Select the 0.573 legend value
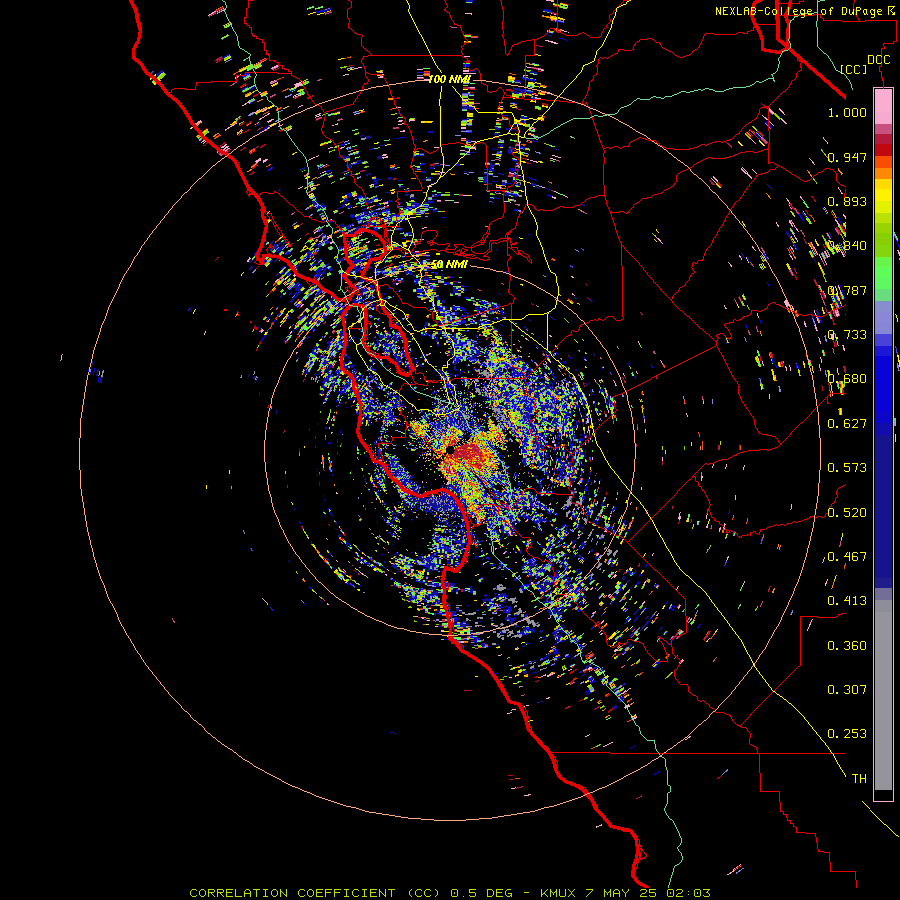The width and height of the screenshot is (900, 900). coord(847,468)
